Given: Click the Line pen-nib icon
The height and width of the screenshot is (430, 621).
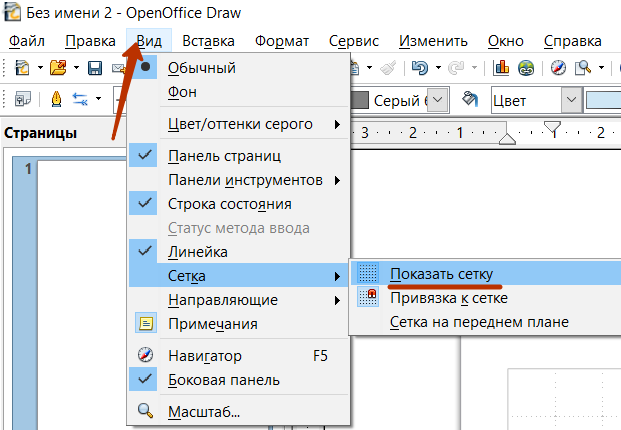Looking at the screenshot, I should [57, 99].
